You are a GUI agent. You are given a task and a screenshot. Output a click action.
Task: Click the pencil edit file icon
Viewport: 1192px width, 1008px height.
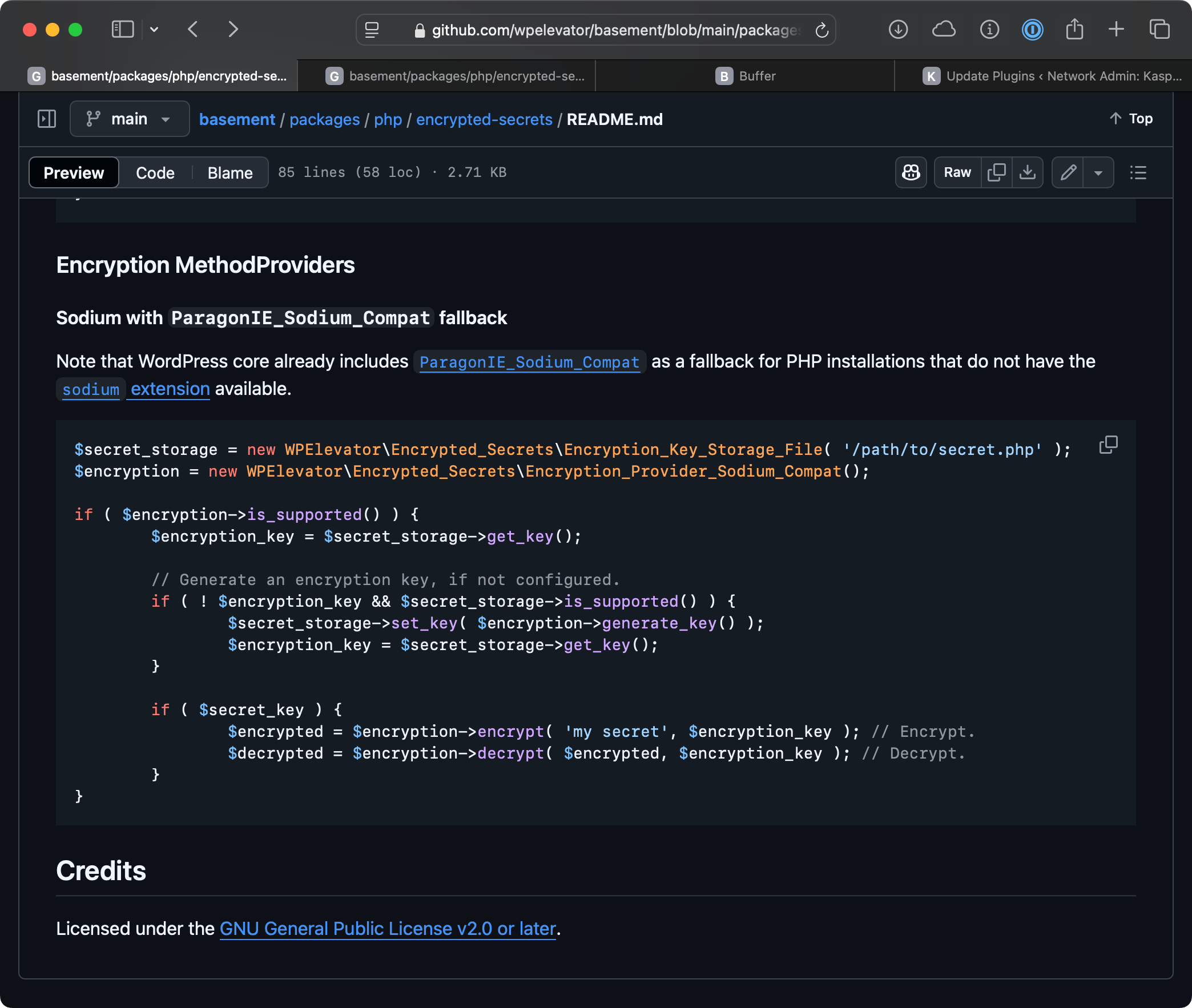point(1068,172)
